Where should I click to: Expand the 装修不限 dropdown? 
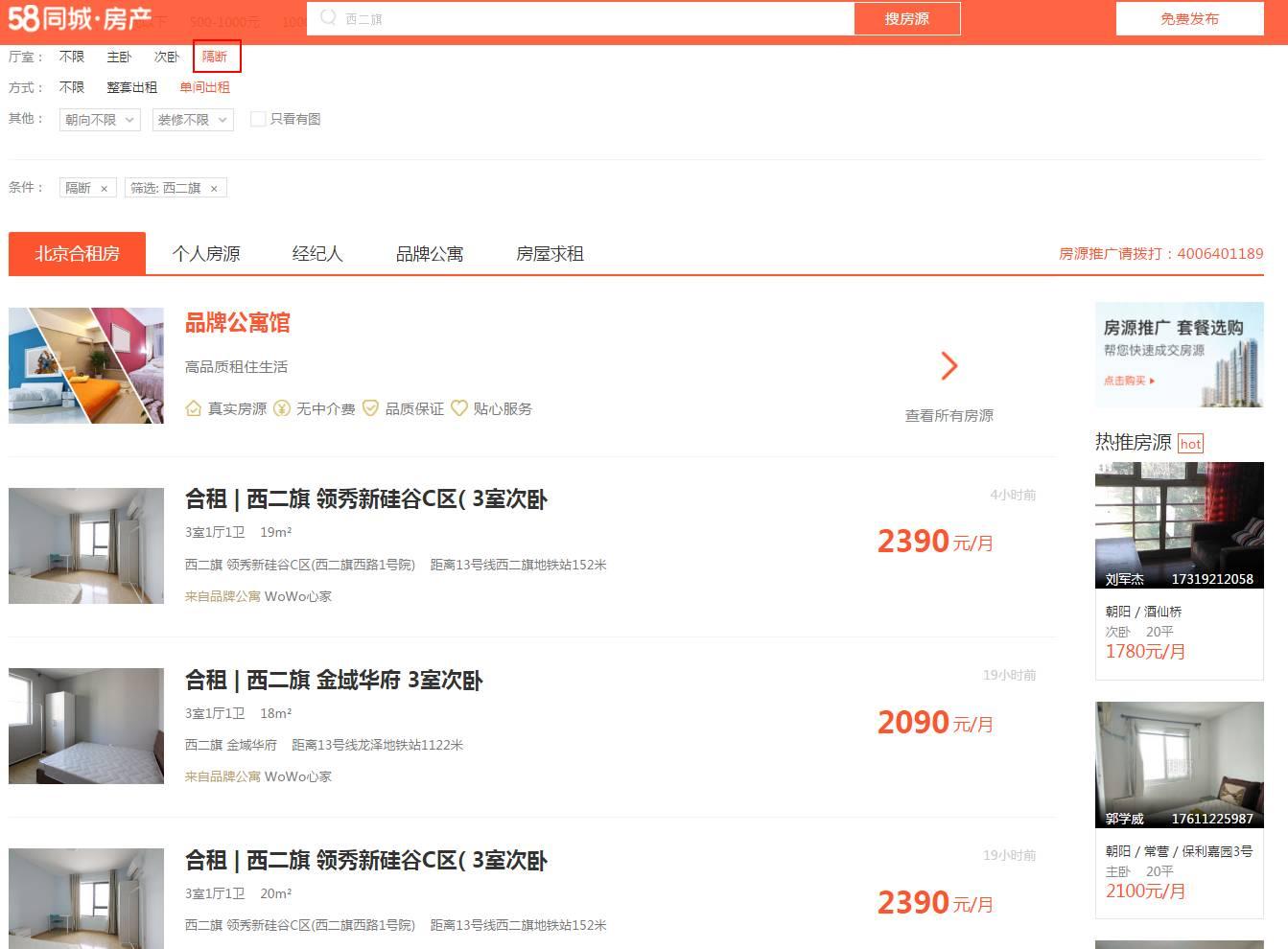tap(193, 120)
